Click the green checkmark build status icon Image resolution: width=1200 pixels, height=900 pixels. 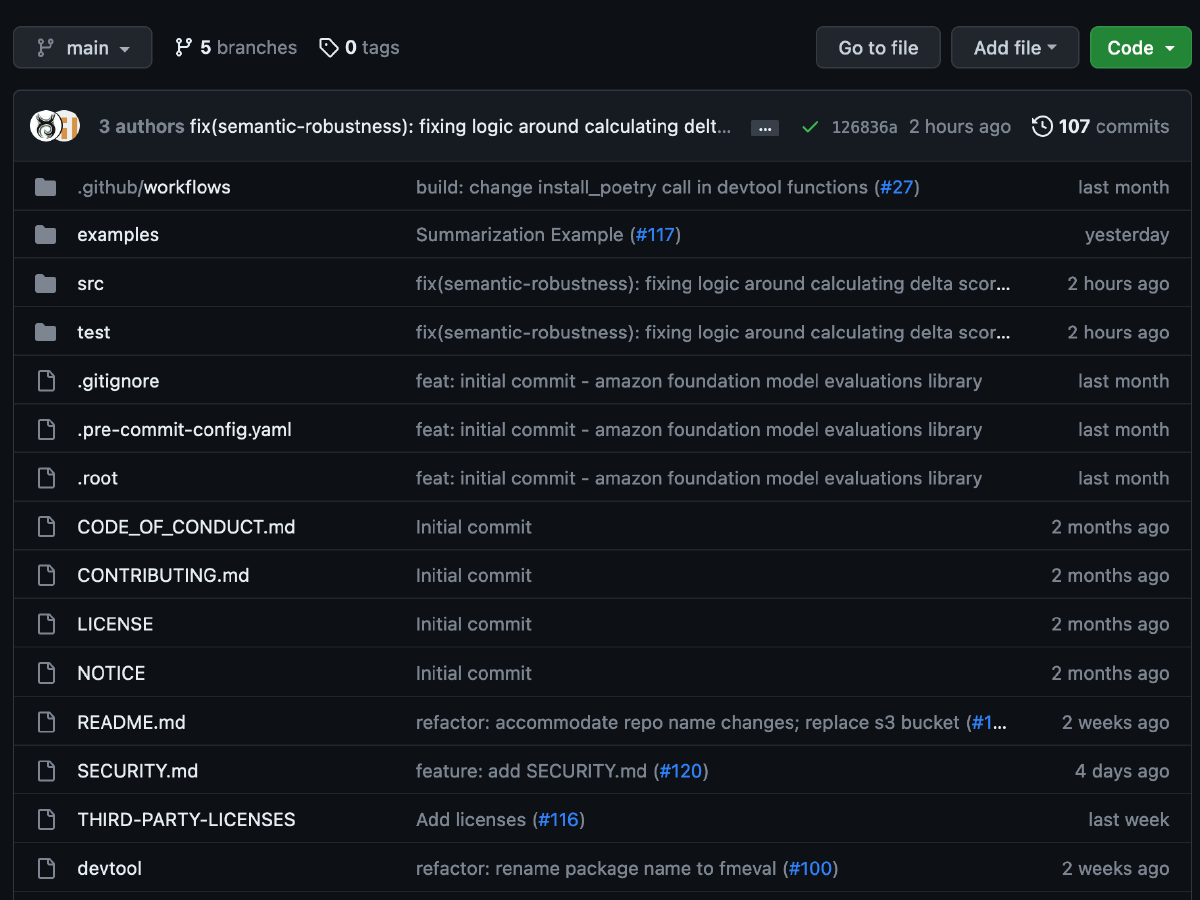[x=810, y=127]
